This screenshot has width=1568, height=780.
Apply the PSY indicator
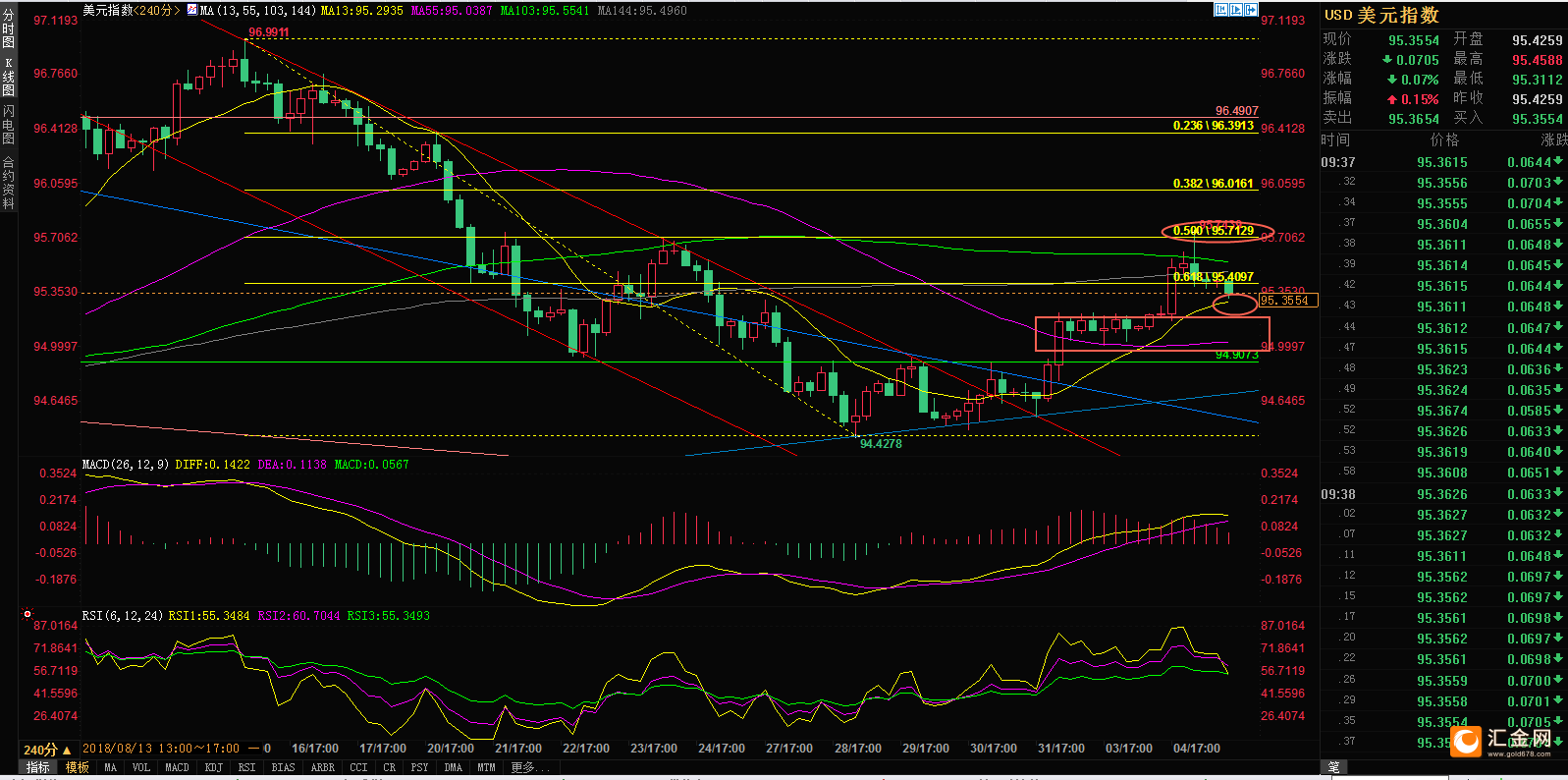click(419, 767)
